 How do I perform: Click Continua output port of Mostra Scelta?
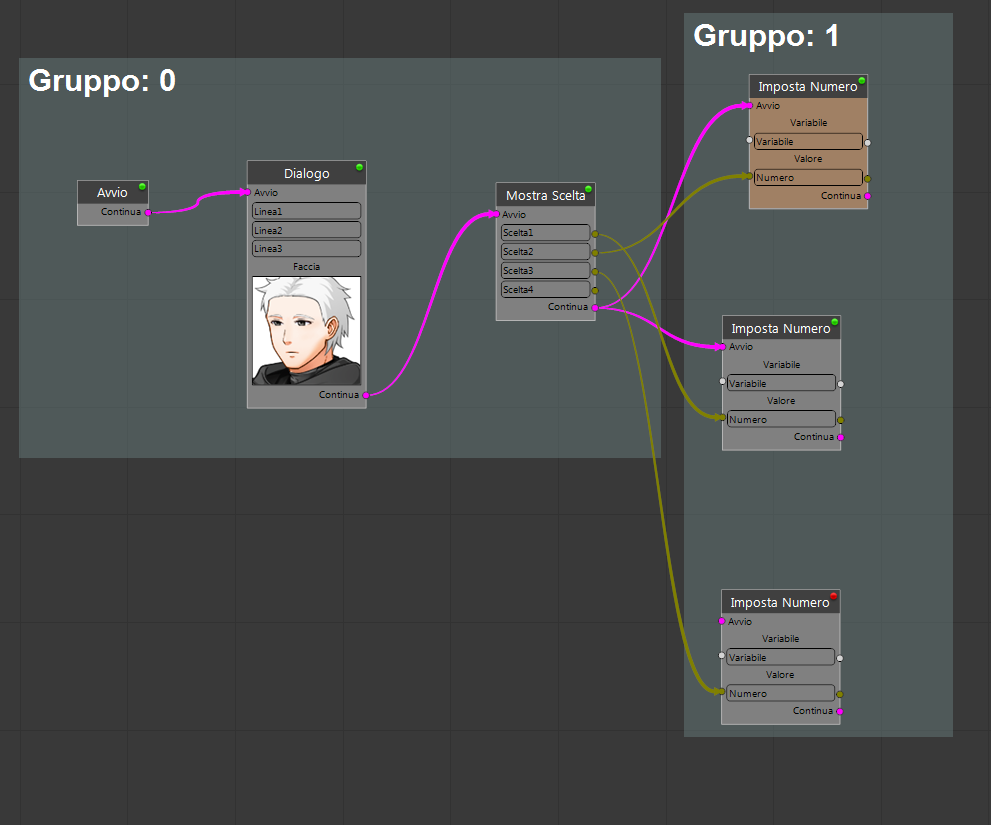pos(595,308)
